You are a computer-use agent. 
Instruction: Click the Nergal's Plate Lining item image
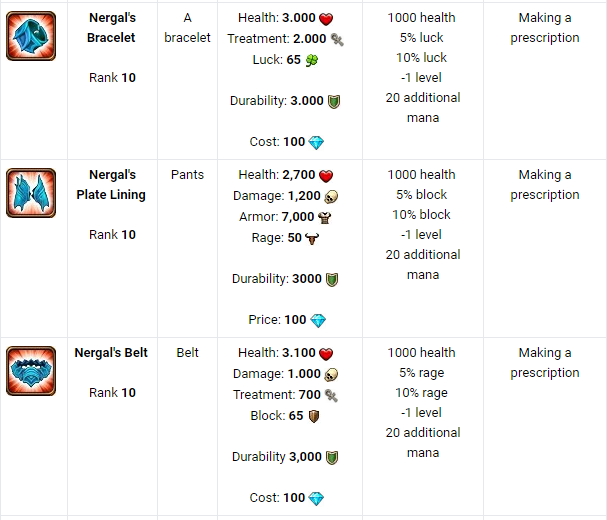pyautogui.click(x=31, y=193)
